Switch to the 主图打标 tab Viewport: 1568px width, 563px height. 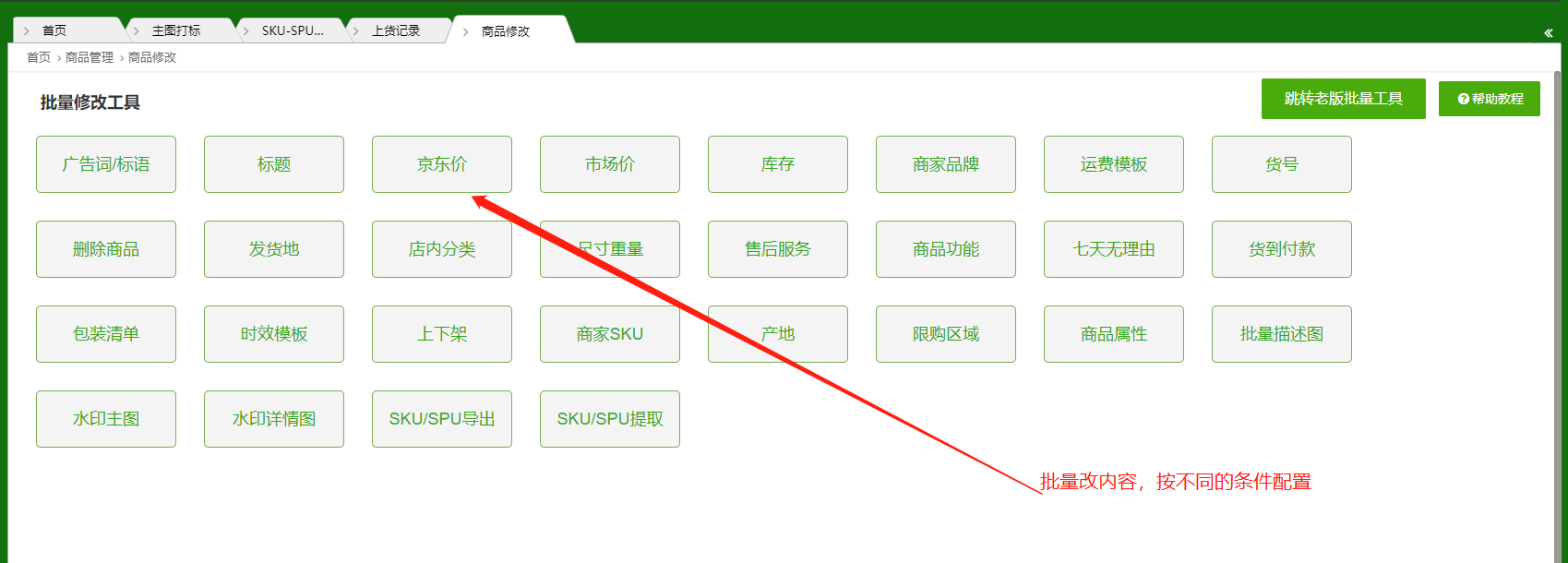(x=176, y=30)
